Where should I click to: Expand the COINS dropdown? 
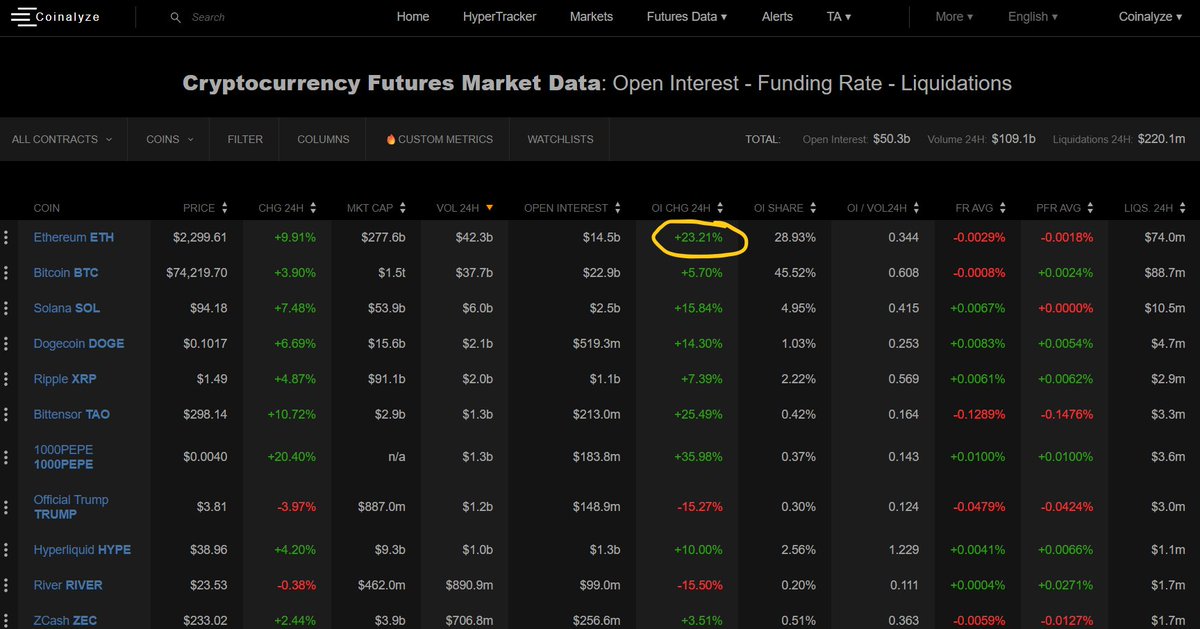coord(169,139)
